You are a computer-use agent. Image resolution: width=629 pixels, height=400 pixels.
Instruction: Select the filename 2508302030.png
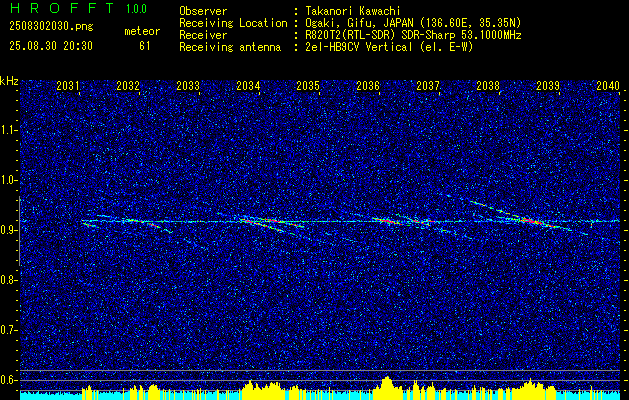point(51,26)
